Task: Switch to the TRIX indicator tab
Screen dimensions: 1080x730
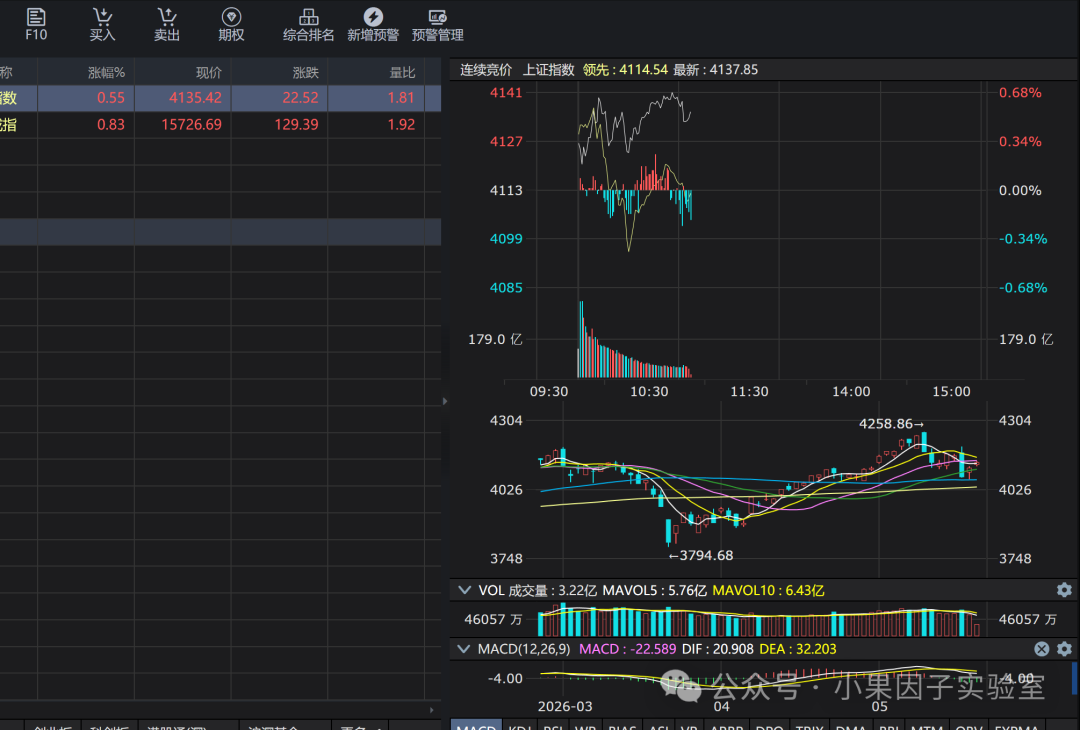Action: (809, 726)
